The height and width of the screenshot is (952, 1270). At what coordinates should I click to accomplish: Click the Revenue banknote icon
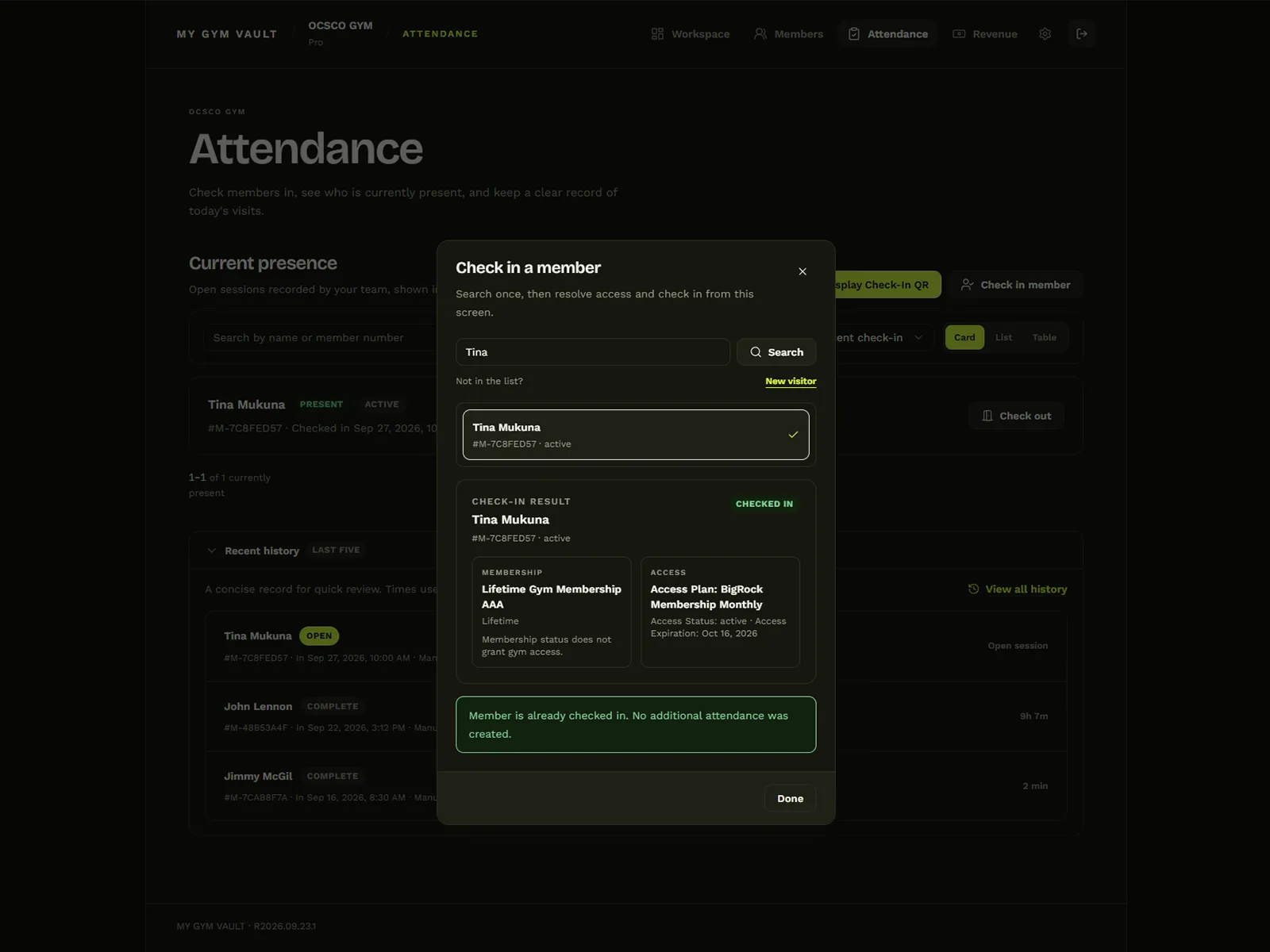(x=959, y=34)
